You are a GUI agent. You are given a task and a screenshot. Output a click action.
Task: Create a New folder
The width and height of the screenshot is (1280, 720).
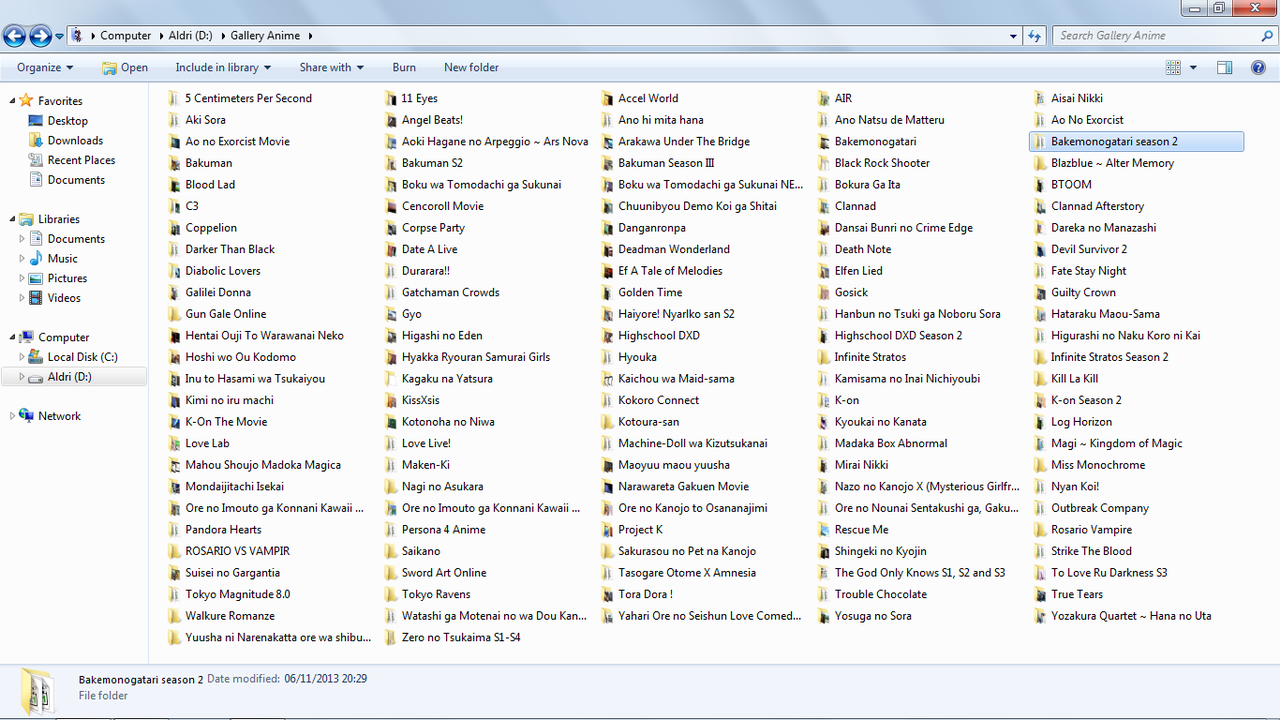click(471, 68)
